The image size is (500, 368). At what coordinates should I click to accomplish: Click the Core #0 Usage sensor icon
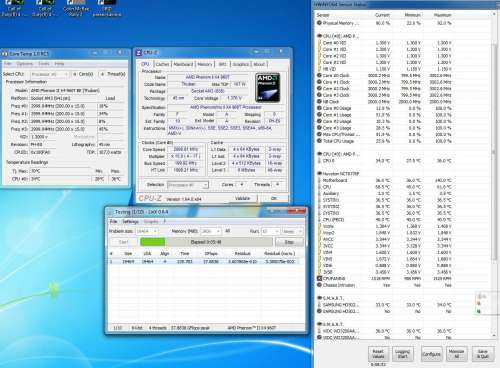319,108
